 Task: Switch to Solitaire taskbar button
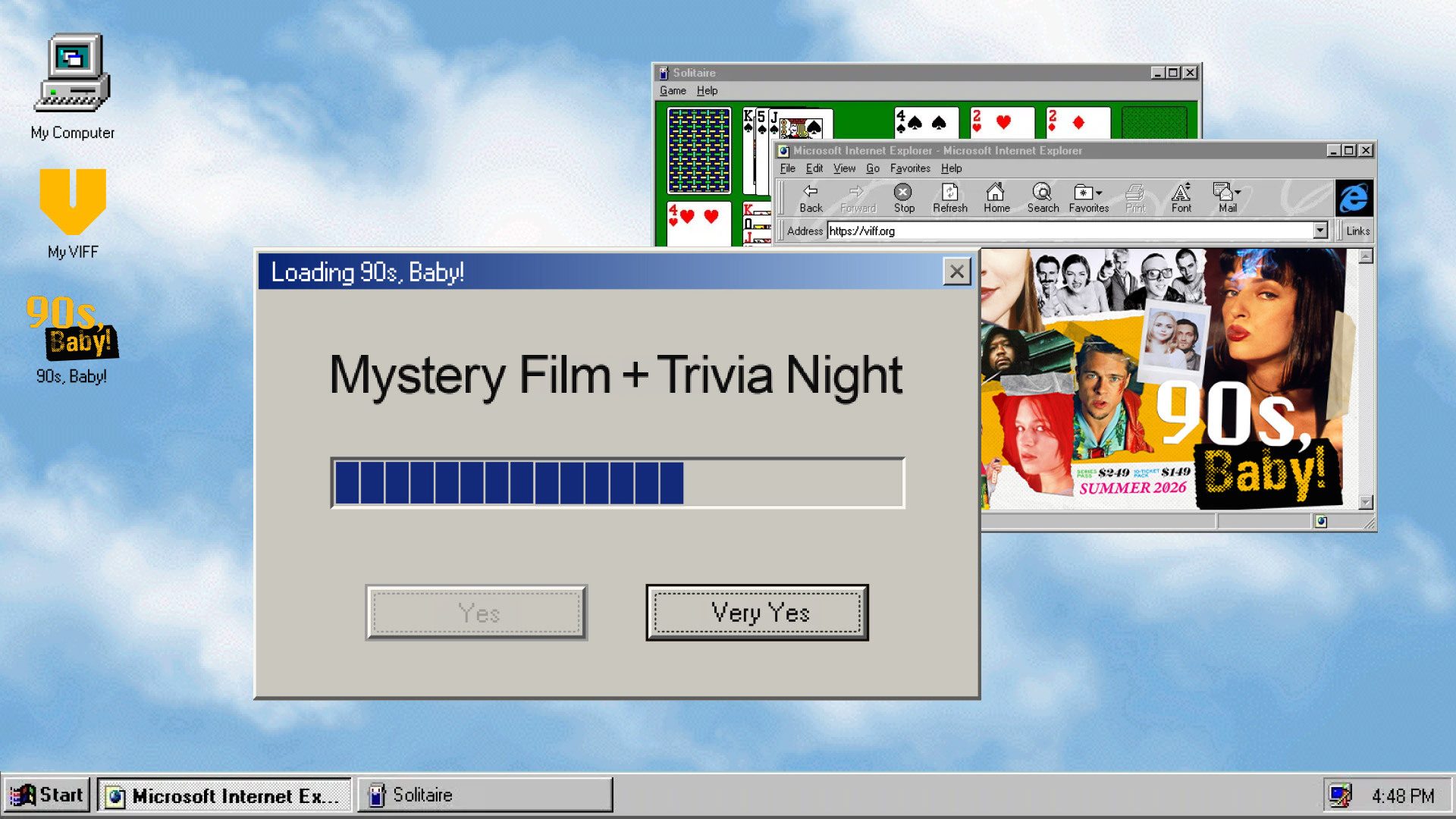(x=485, y=795)
